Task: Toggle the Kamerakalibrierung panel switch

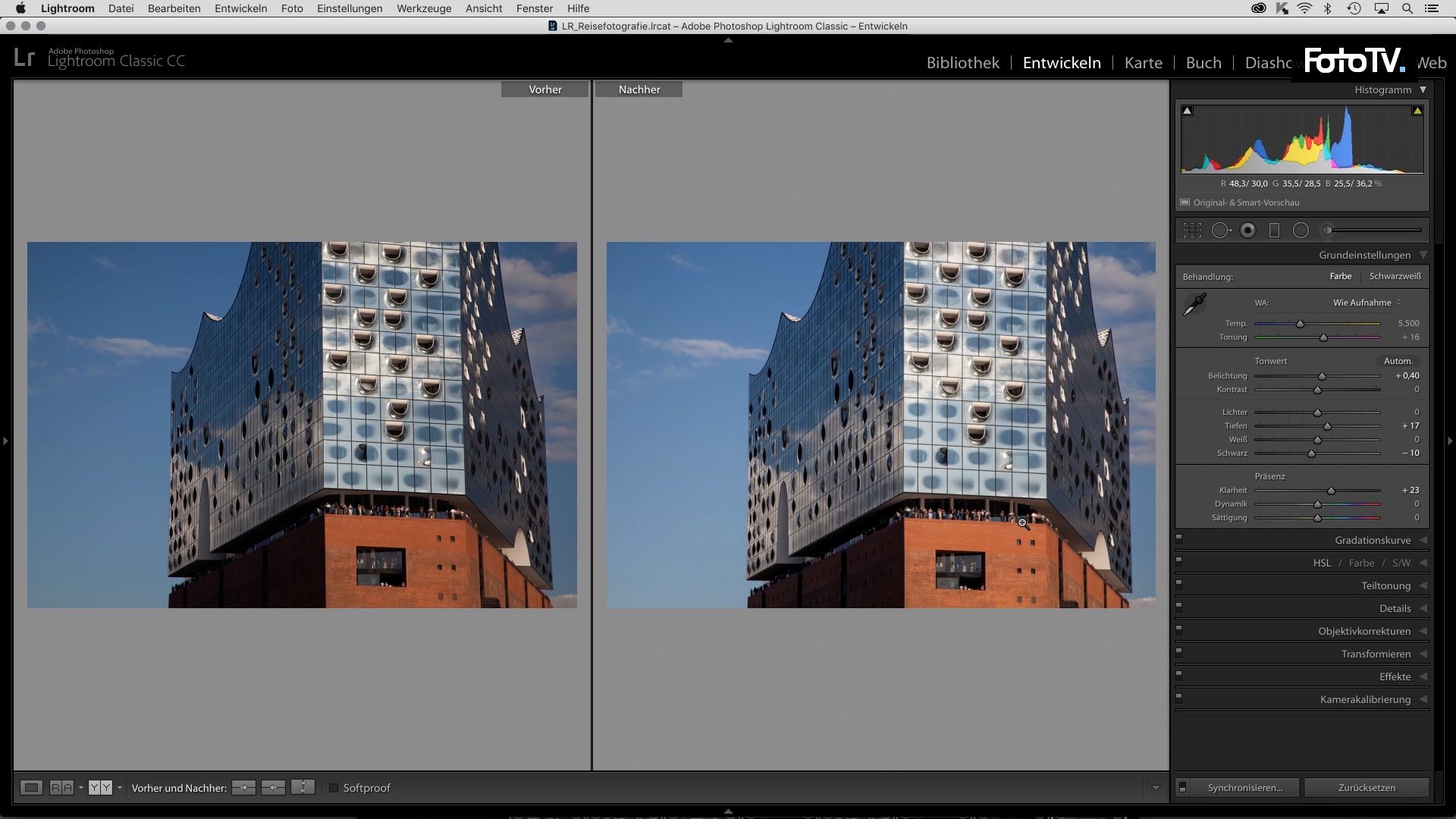Action: click(1178, 698)
